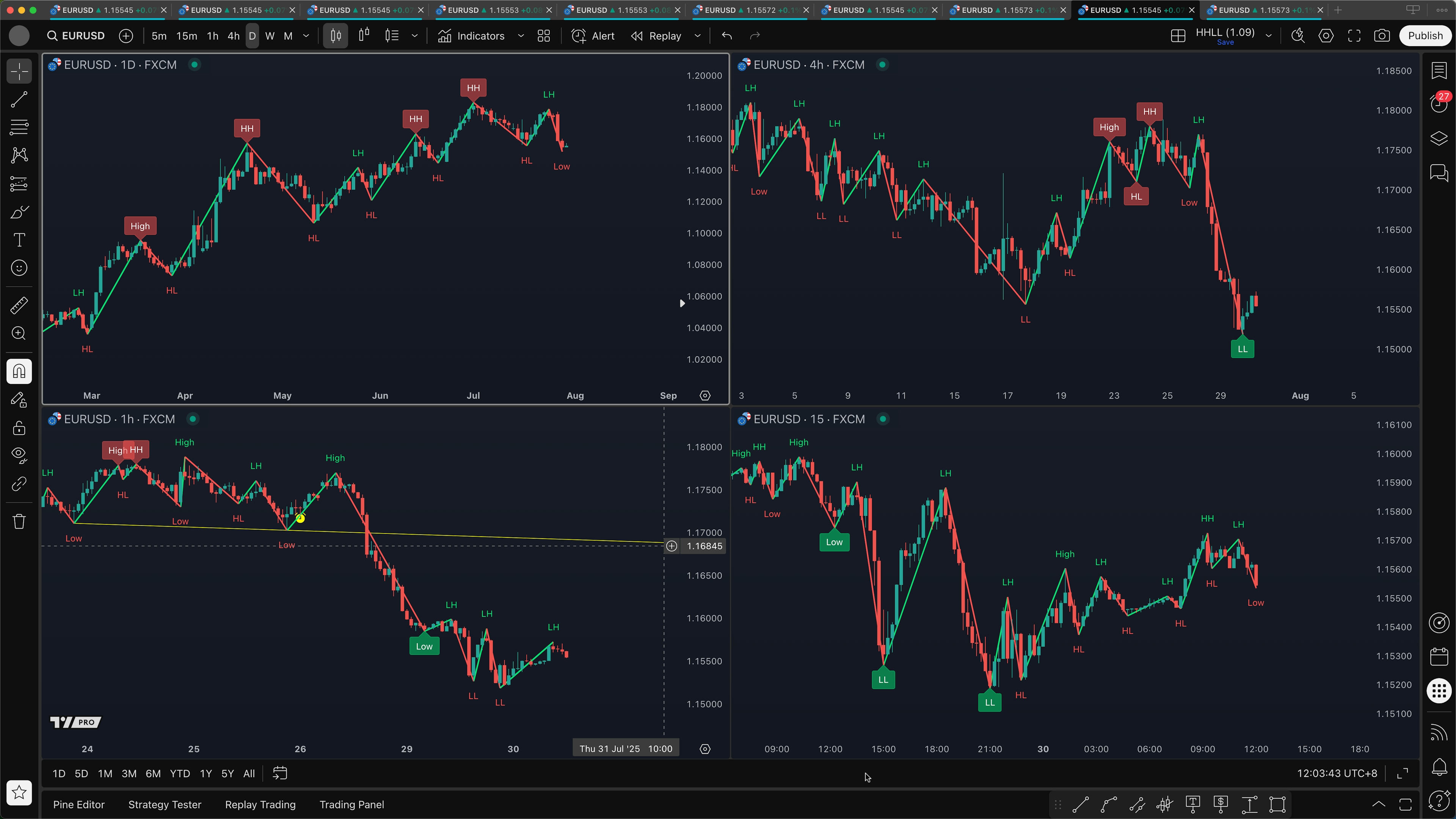Image resolution: width=1456 pixels, height=819 pixels.
Task: Click the trash remove objects icon
Action: (19, 521)
